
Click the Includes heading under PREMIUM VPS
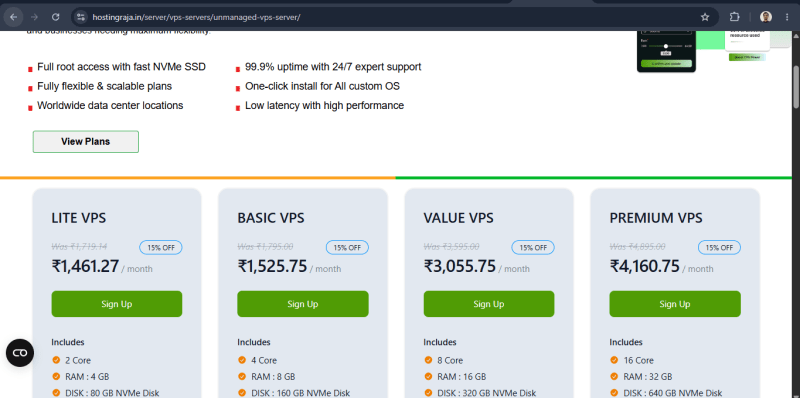click(x=626, y=342)
